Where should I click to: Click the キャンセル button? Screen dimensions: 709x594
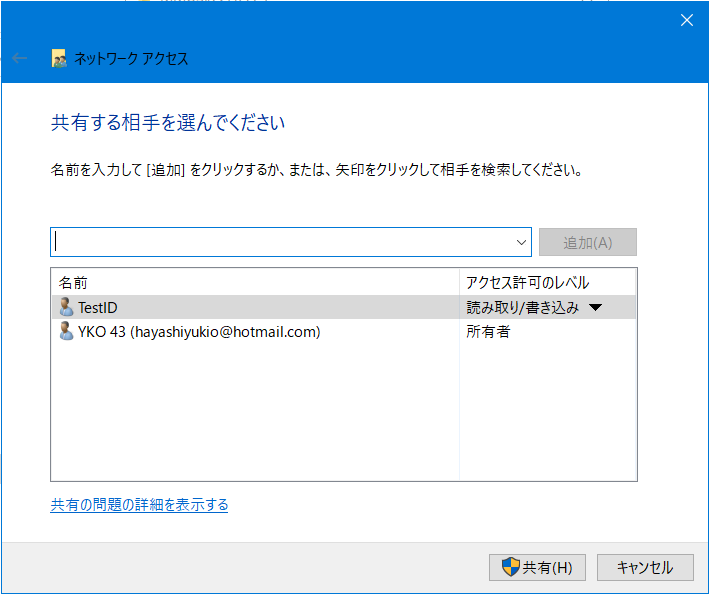pos(645,567)
